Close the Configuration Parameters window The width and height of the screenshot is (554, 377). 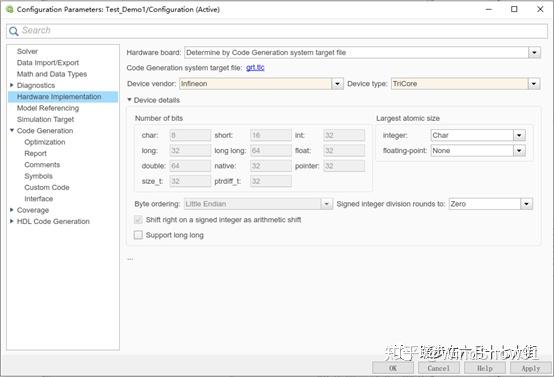540,9
